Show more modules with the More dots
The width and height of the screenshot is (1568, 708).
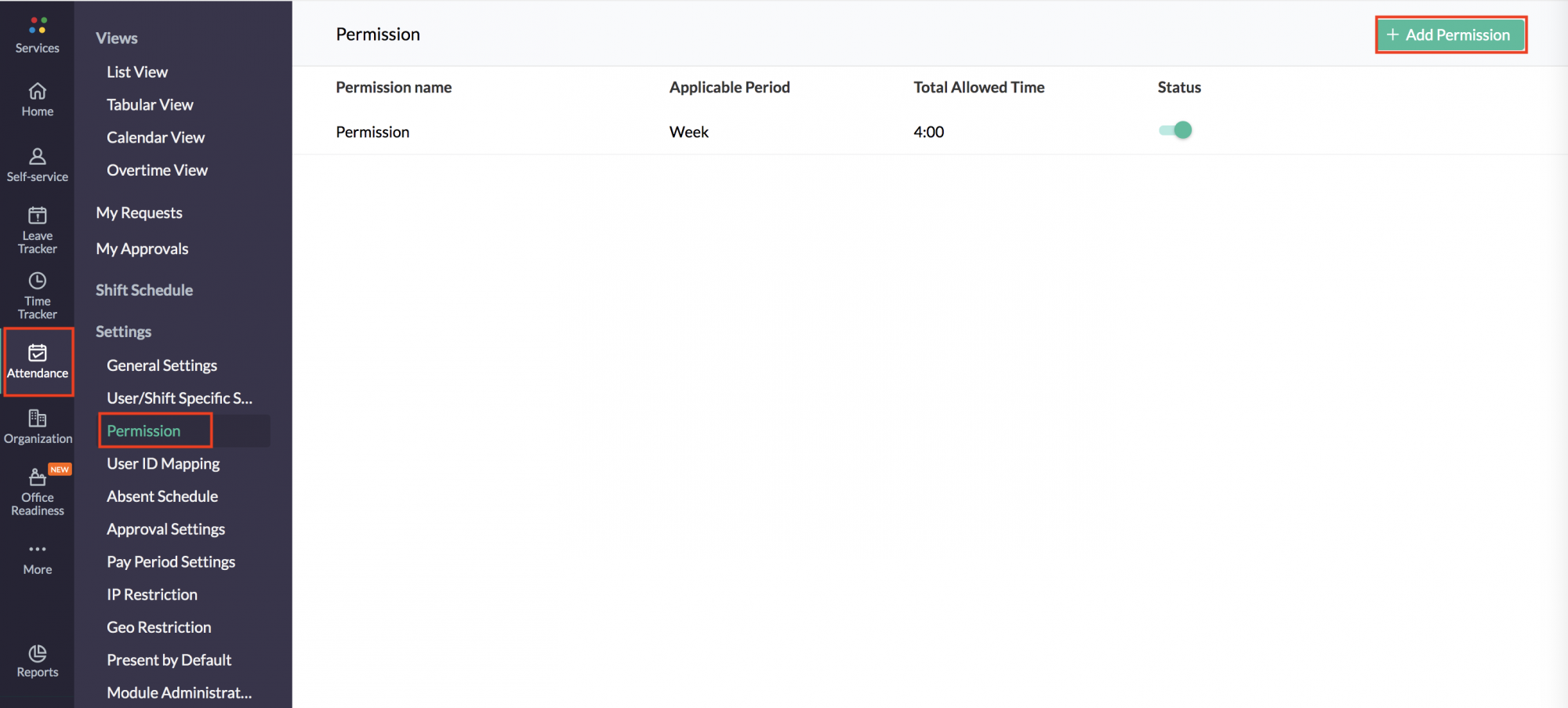pyautogui.click(x=38, y=549)
